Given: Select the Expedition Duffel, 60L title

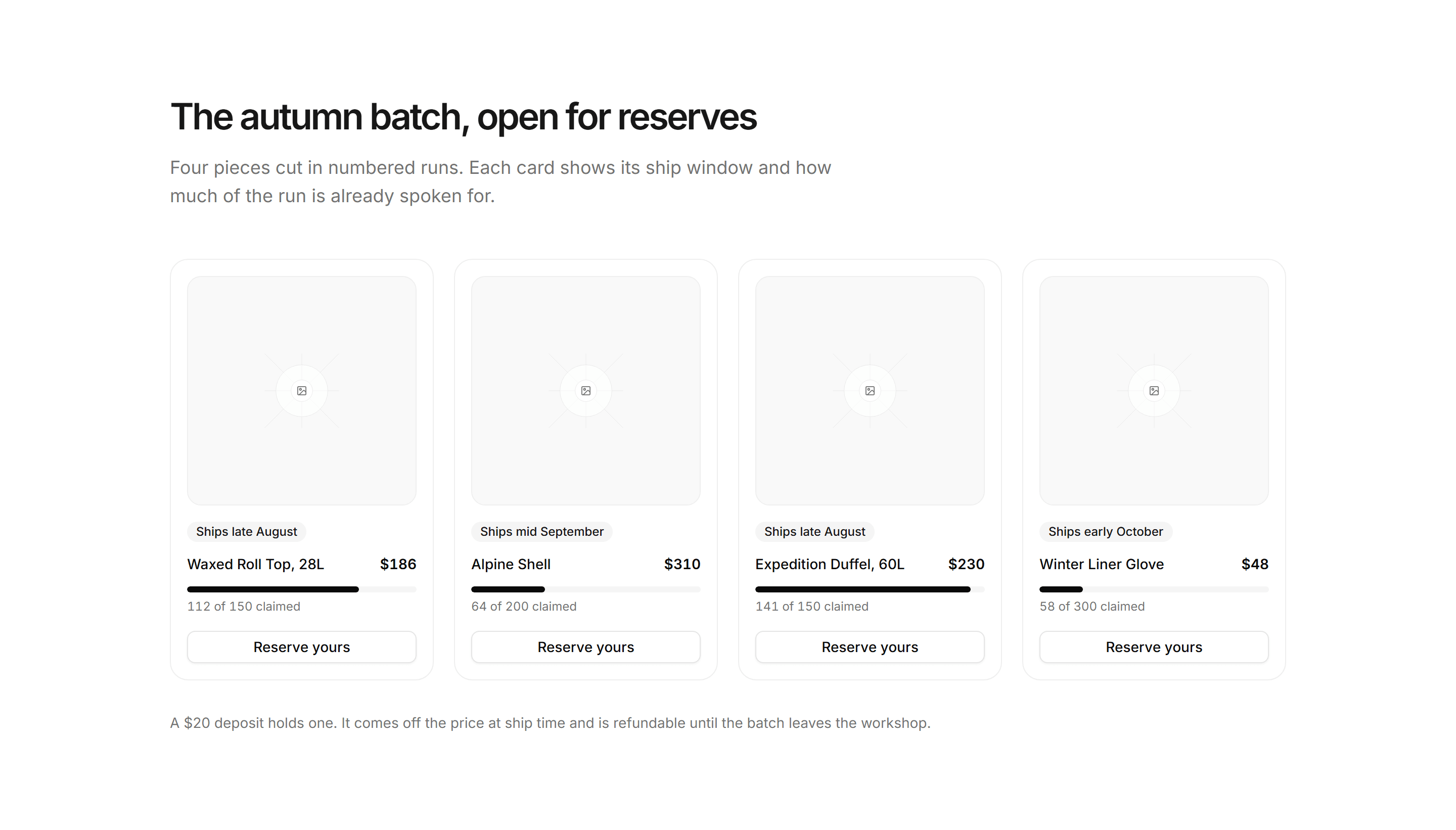Looking at the screenshot, I should point(830,564).
